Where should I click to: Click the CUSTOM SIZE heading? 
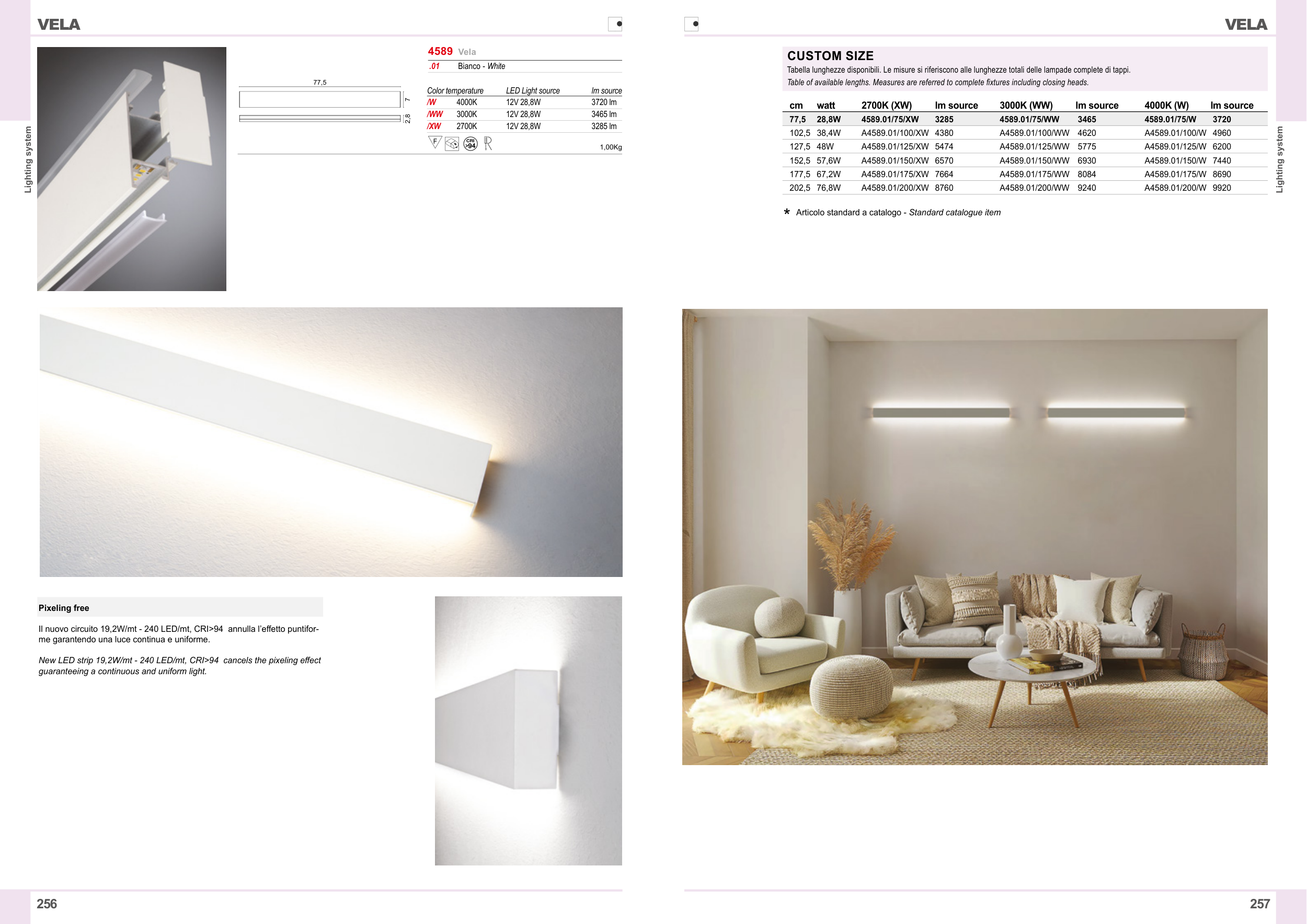830,56
